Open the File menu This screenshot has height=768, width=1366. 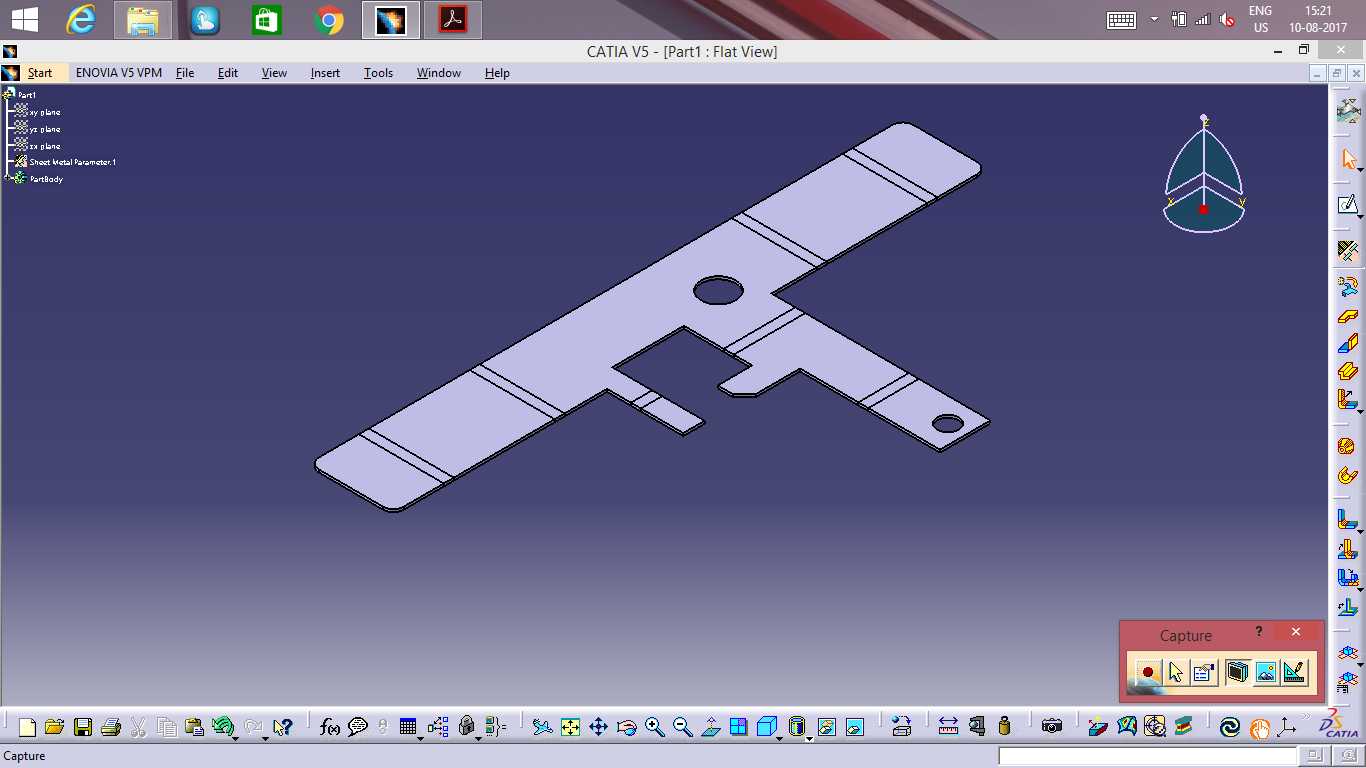185,73
